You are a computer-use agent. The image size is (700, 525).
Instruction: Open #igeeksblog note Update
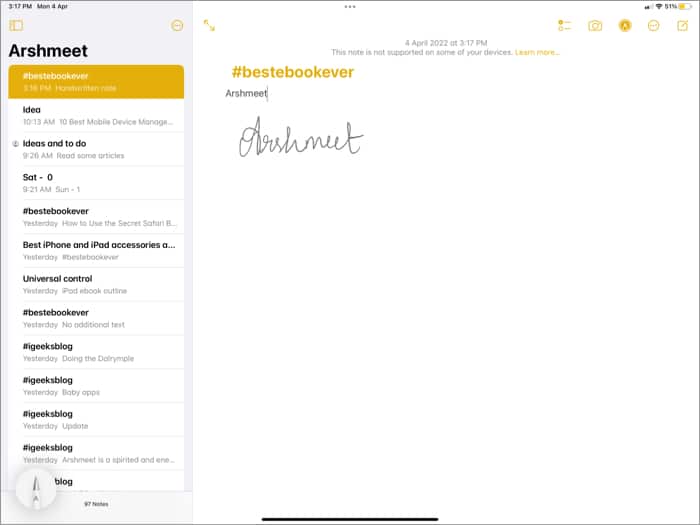click(x=96, y=420)
